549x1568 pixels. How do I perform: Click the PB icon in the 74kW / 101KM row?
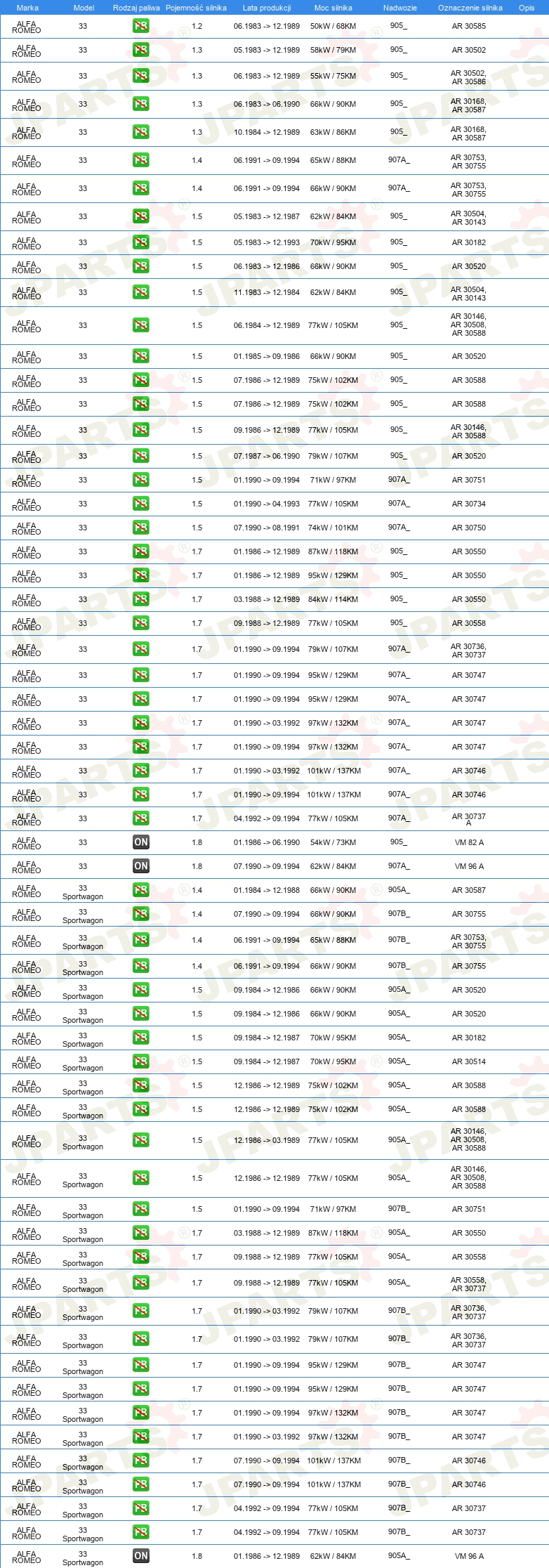140,528
